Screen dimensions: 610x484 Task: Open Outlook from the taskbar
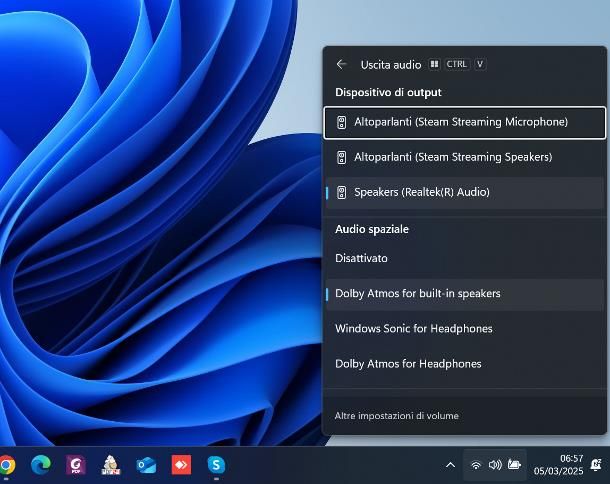(x=146, y=465)
